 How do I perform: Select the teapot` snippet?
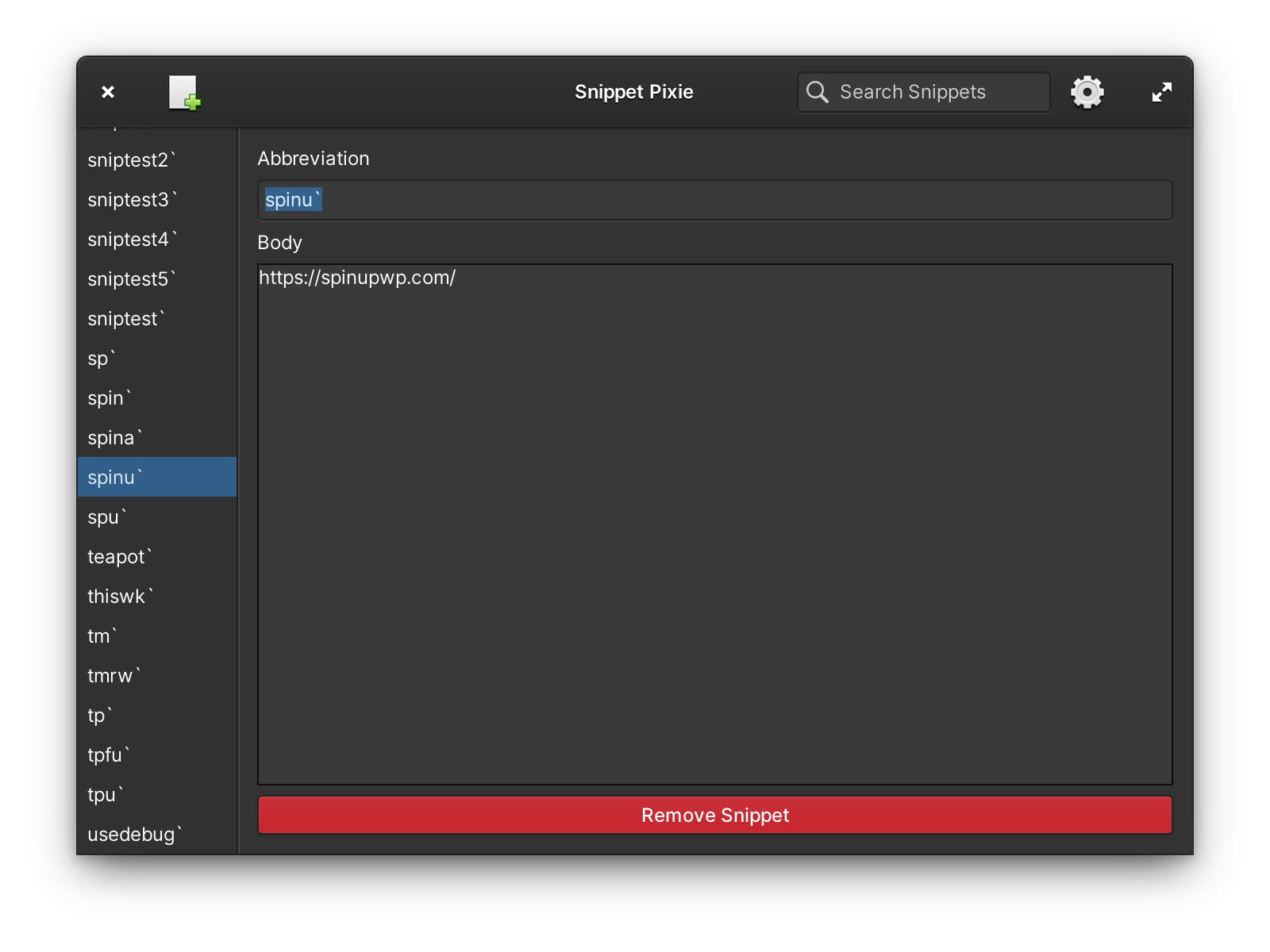pyautogui.click(x=119, y=557)
